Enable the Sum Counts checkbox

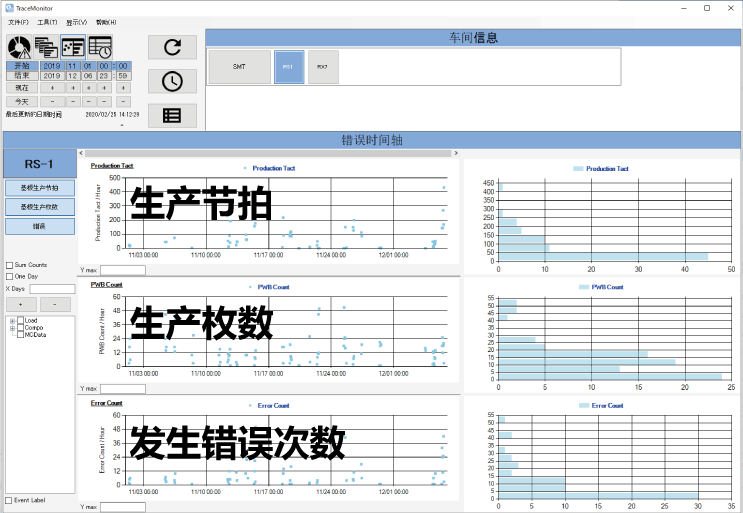[10, 265]
